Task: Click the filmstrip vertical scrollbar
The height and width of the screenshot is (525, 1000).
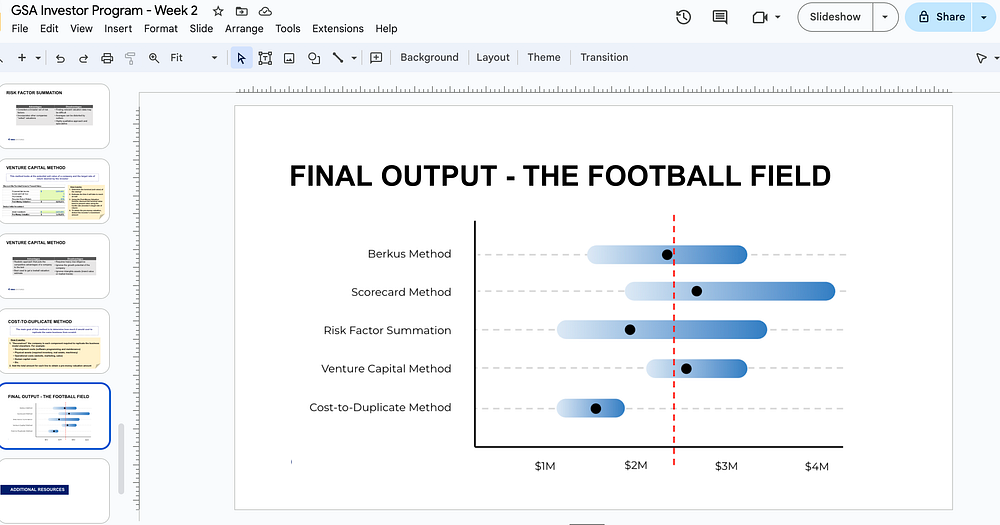Action: pyautogui.click(x=121, y=458)
